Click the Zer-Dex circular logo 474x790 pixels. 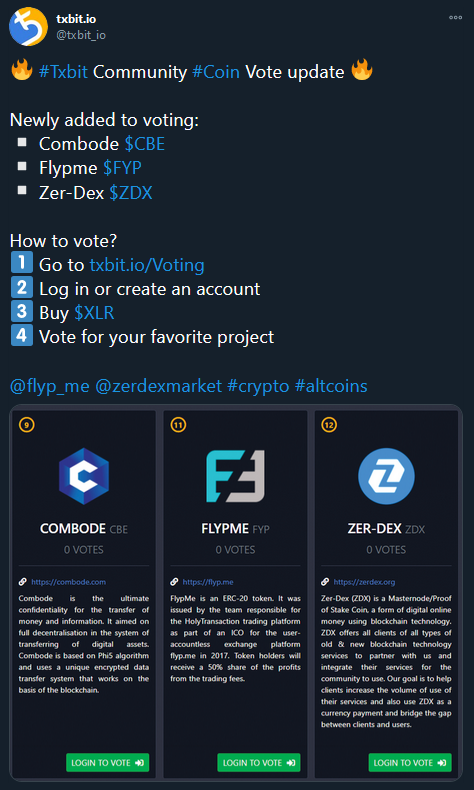click(x=386, y=476)
